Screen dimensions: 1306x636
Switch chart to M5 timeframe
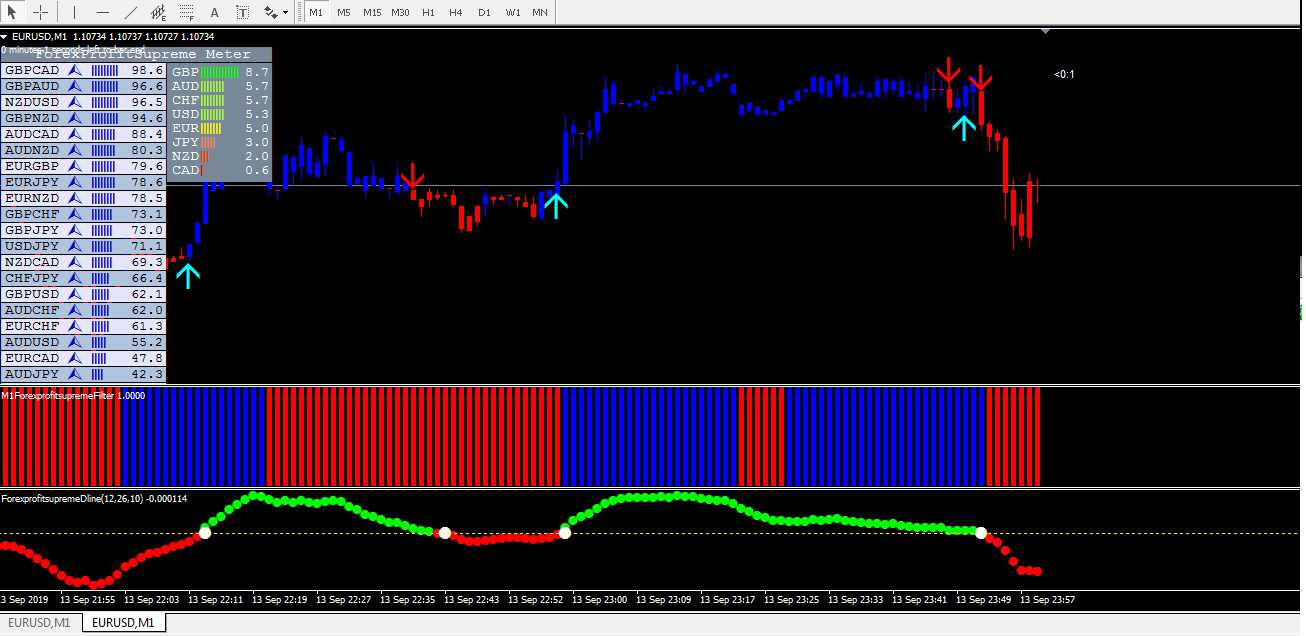pos(344,12)
